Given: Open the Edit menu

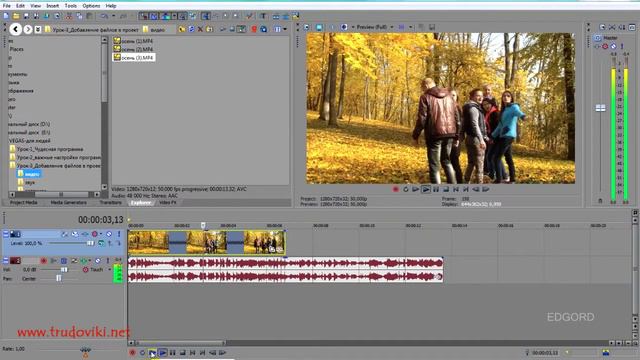Looking at the screenshot, I should [20, 6].
